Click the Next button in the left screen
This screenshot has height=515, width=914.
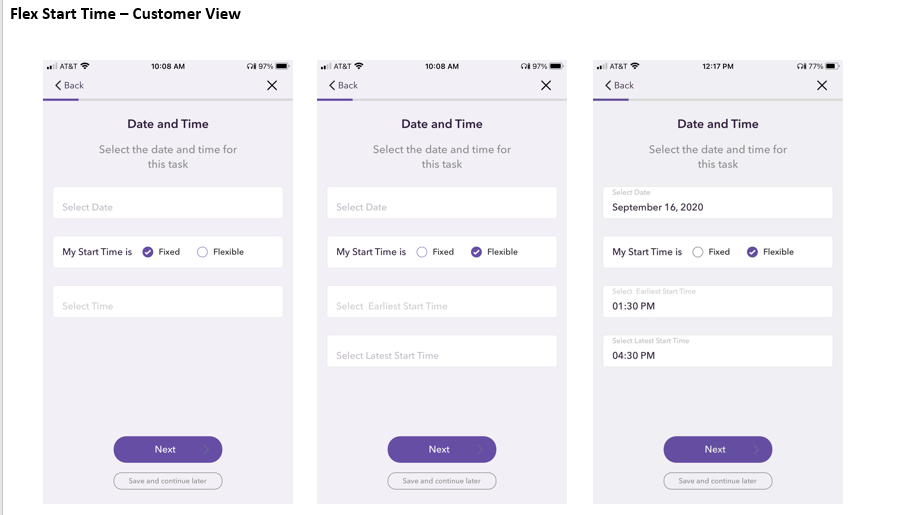point(168,449)
